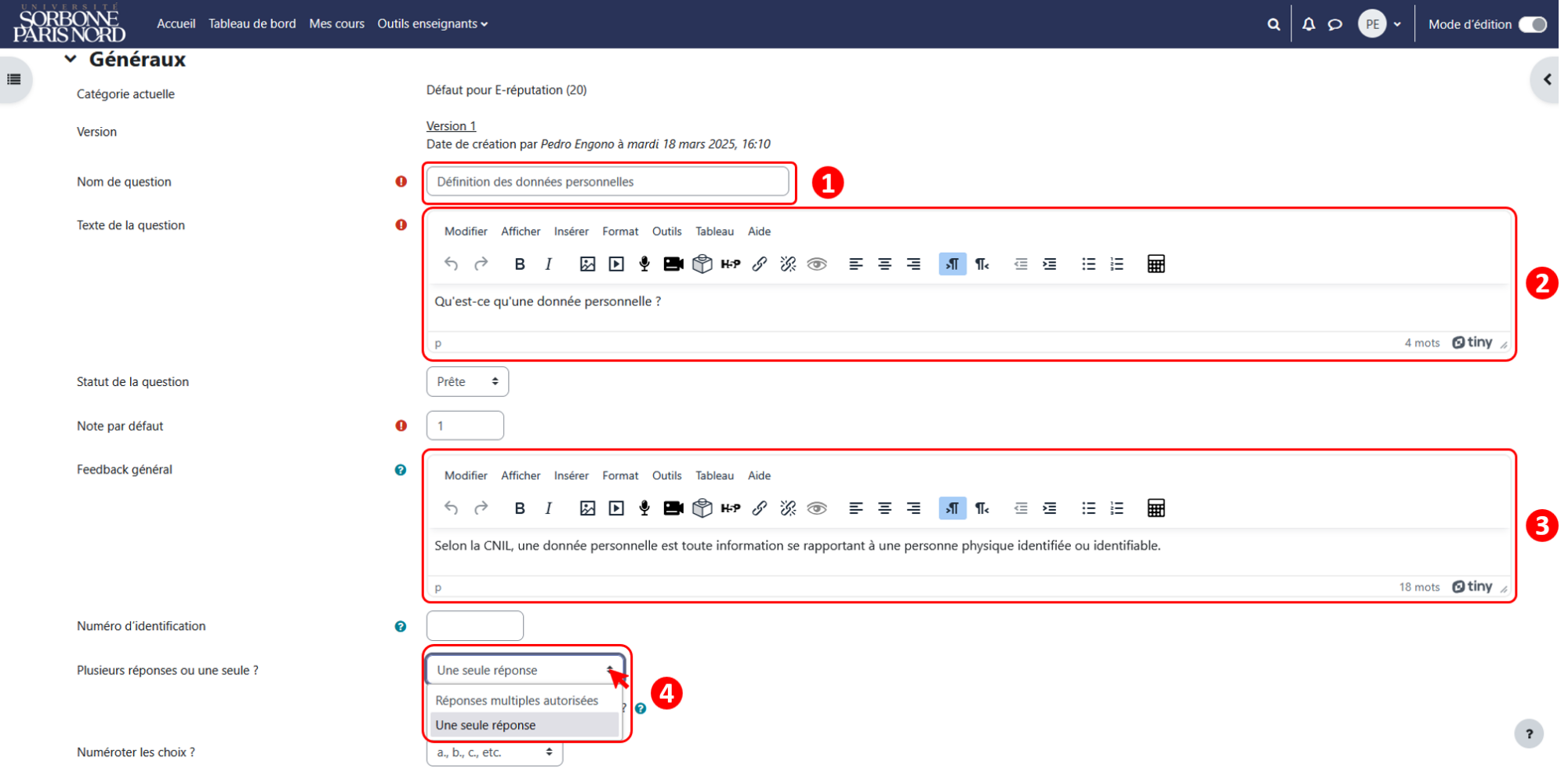This screenshot has width=1568, height=768.
Task: Toggle left-to-right direction in feedback editor
Action: click(952, 508)
